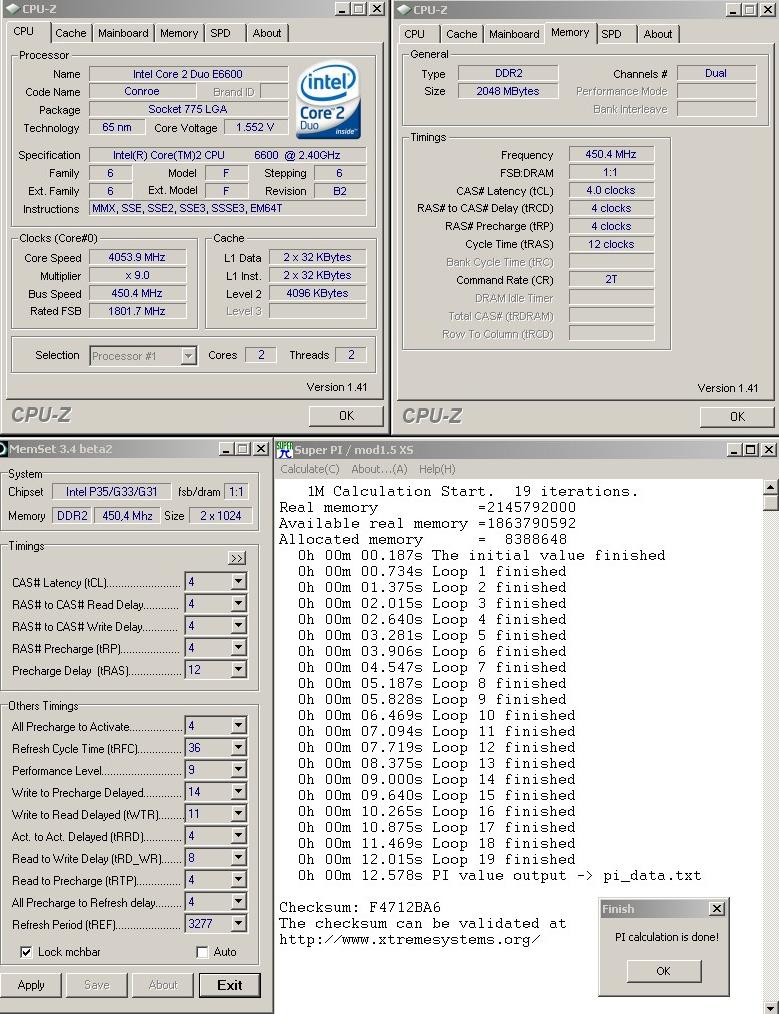Viewport: 779px width, 1014px height.
Task: Switch to Cache tab in right CPU-Z
Action: coord(462,34)
